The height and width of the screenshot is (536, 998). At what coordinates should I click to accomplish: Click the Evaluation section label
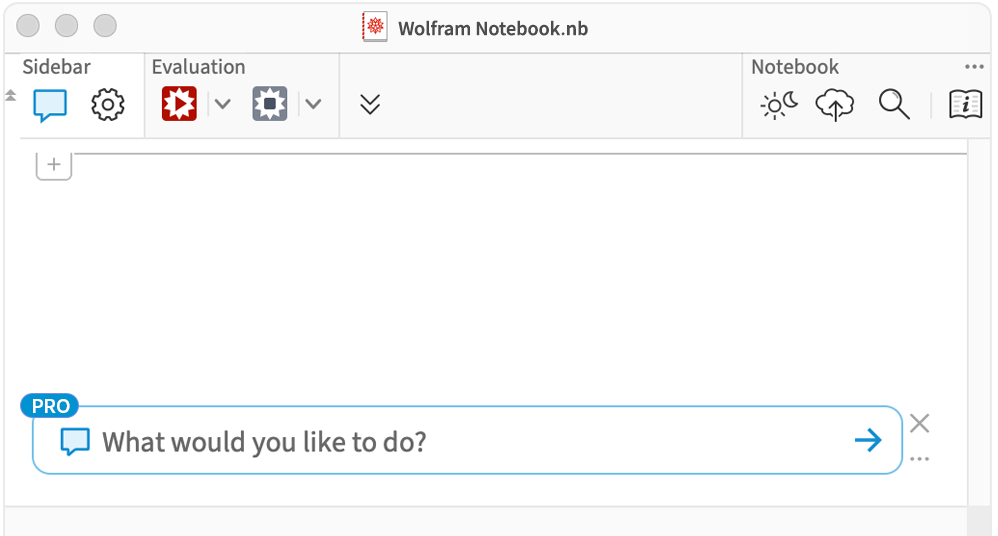199,67
